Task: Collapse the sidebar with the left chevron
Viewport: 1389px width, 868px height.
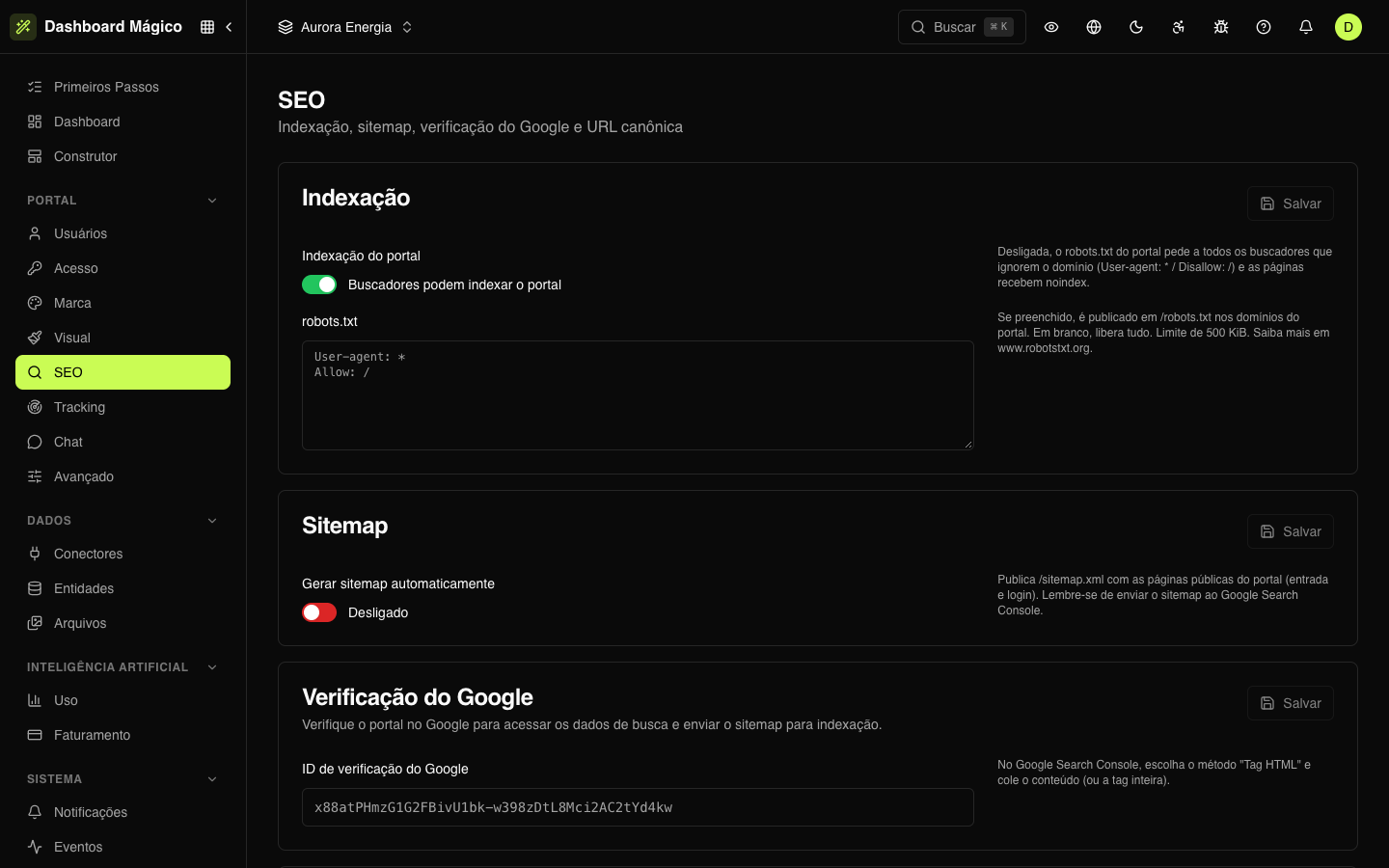Action: (x=229, y=27)
